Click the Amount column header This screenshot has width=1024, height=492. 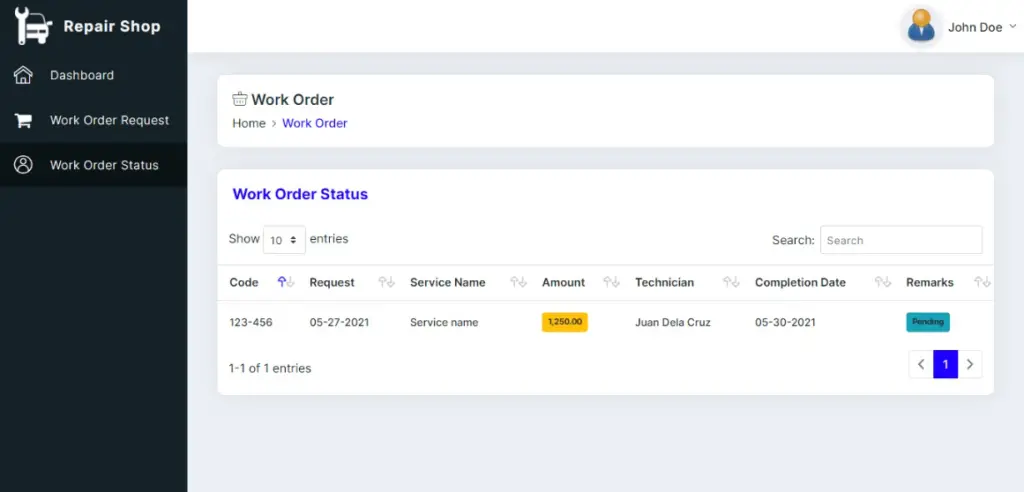click(563, 282)
